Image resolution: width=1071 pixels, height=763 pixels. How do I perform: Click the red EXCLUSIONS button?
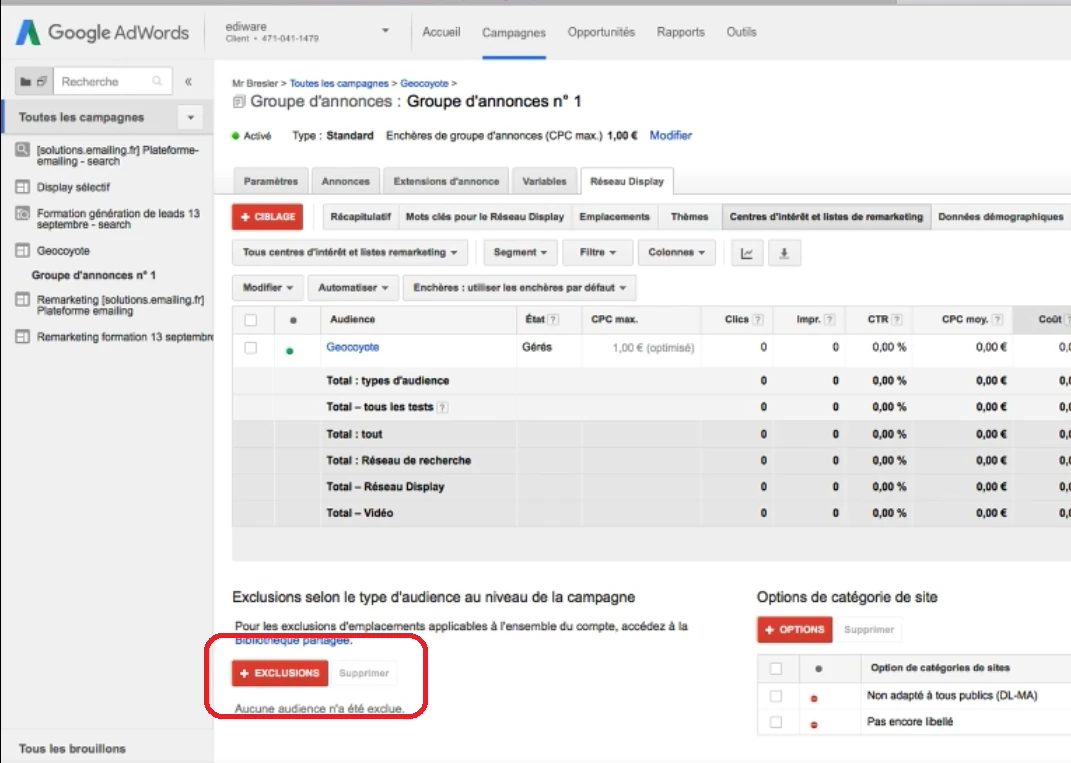coord(281,673)
